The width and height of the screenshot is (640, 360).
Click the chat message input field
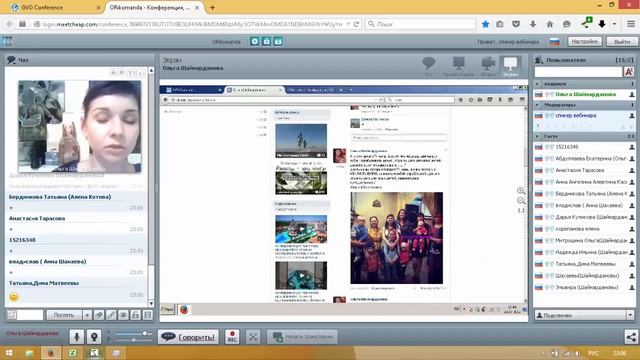(30, 315)
